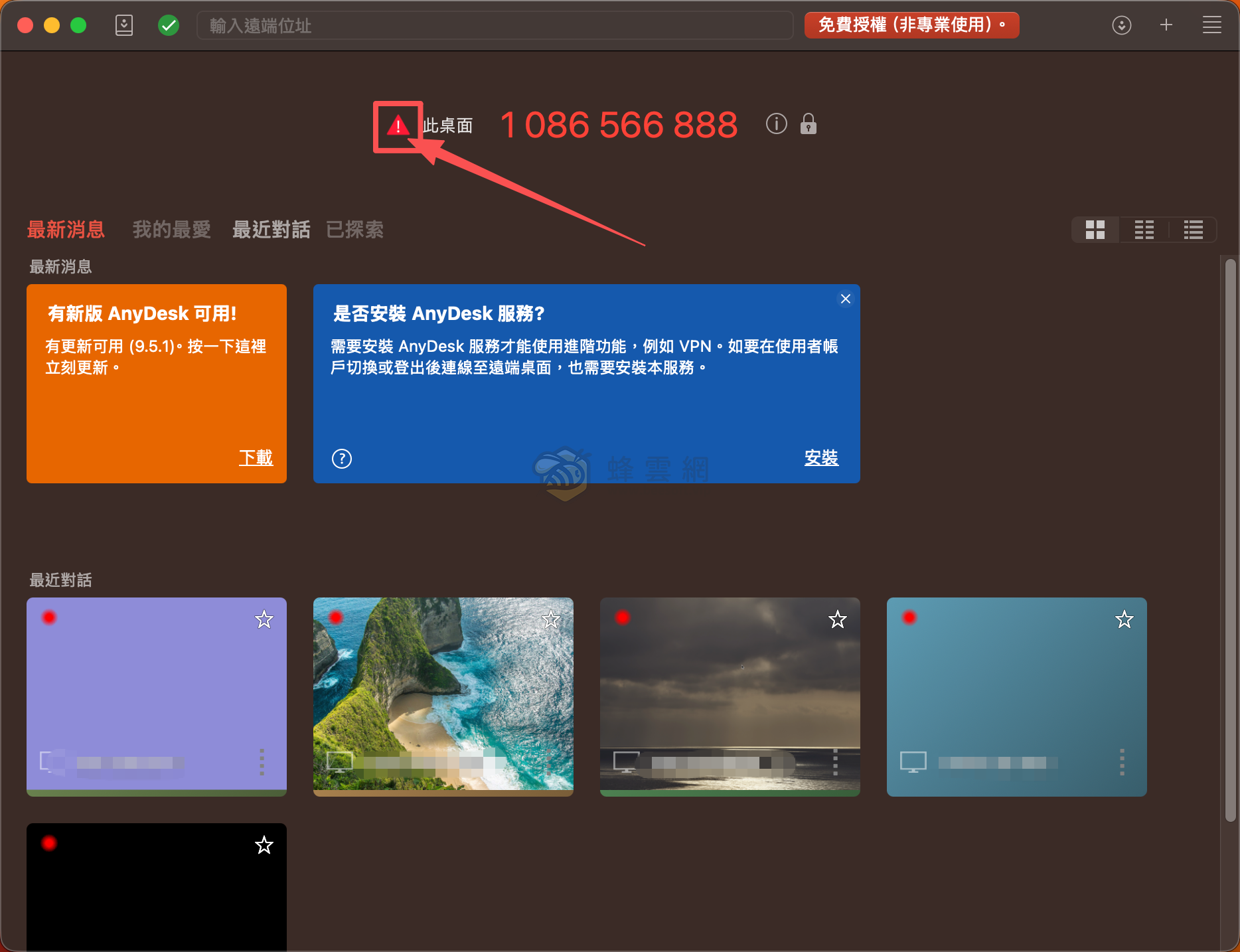Viewport: 1240px width, 952px height.
Task: Switch to the 最近對話 tab
Action: point(271,230)
